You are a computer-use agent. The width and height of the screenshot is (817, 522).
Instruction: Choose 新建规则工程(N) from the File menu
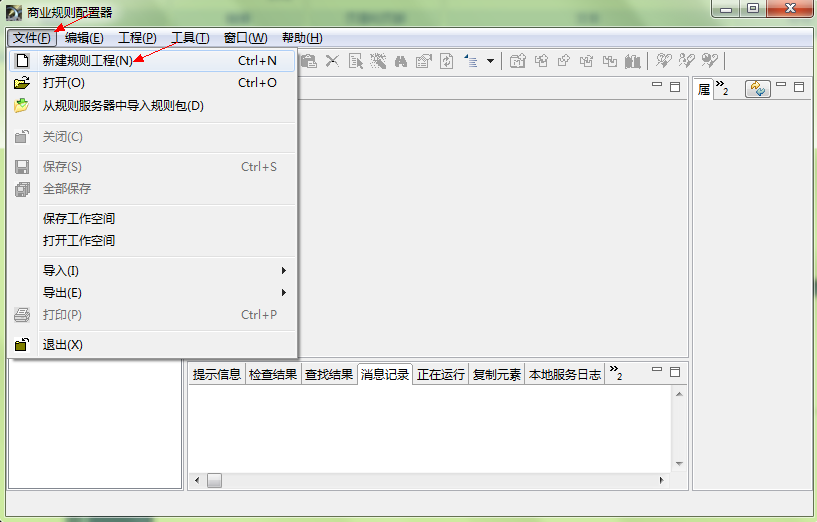coord(153,60)
